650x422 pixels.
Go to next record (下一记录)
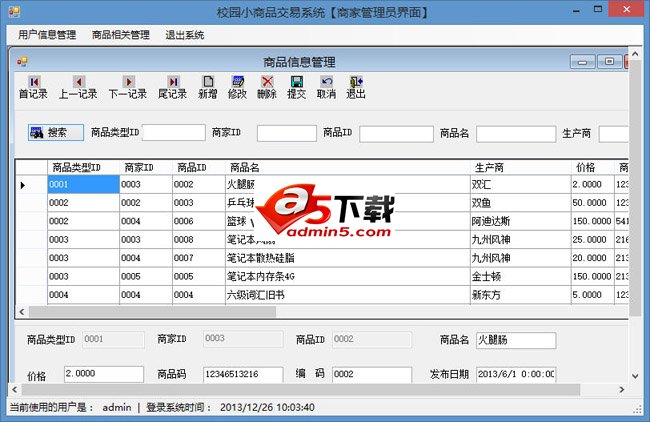click(128, 87)
